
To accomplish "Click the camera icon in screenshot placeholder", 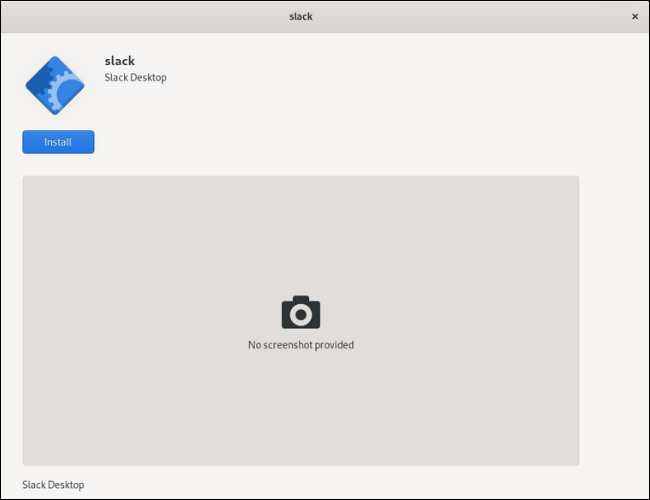I will 301,312.
